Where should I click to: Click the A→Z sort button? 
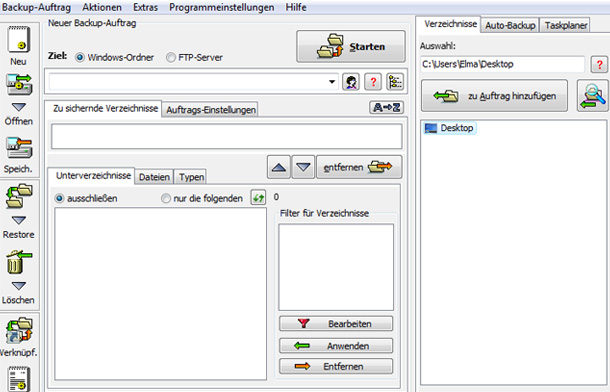[x=386, y=107]
